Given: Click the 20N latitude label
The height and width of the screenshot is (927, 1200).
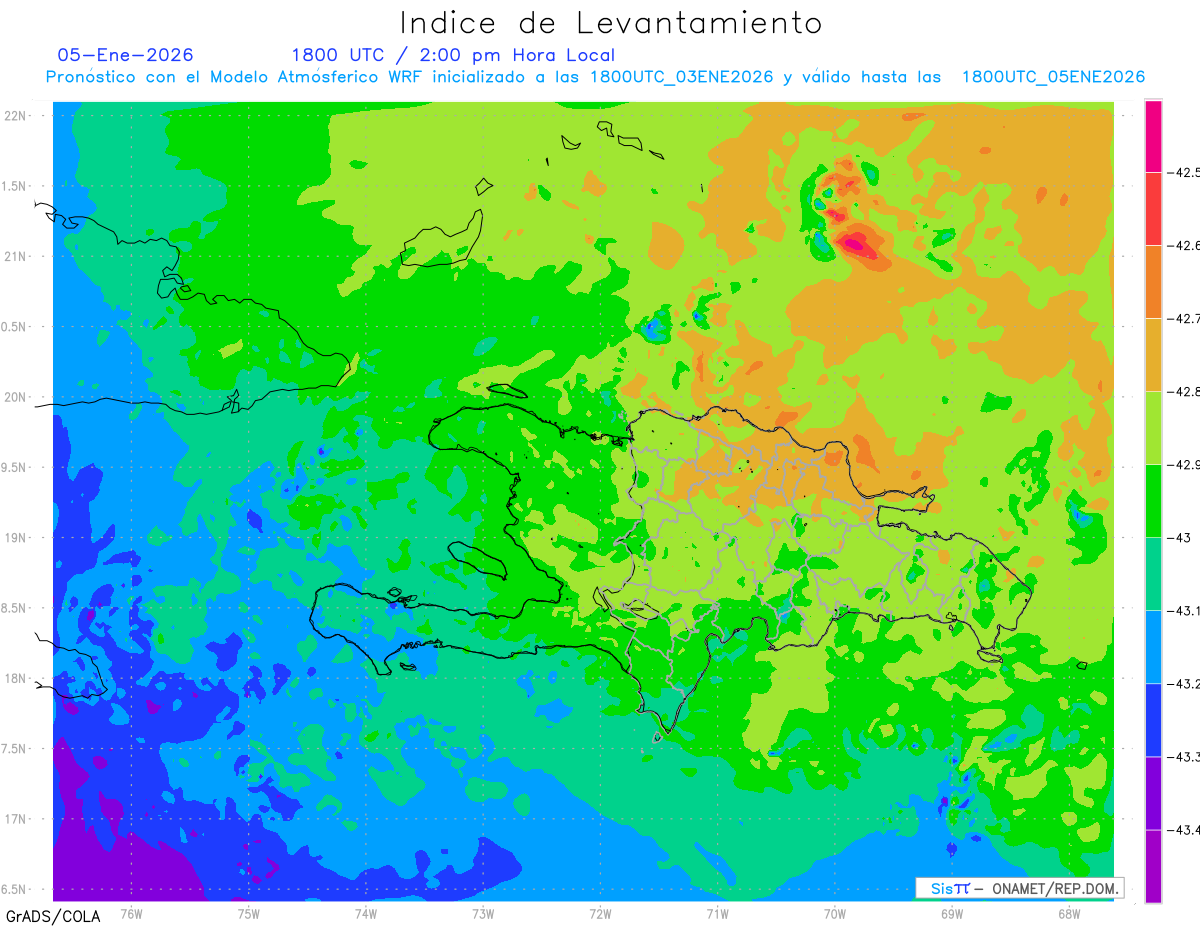Looking at the screenshot, I should [x=17, y=398].
